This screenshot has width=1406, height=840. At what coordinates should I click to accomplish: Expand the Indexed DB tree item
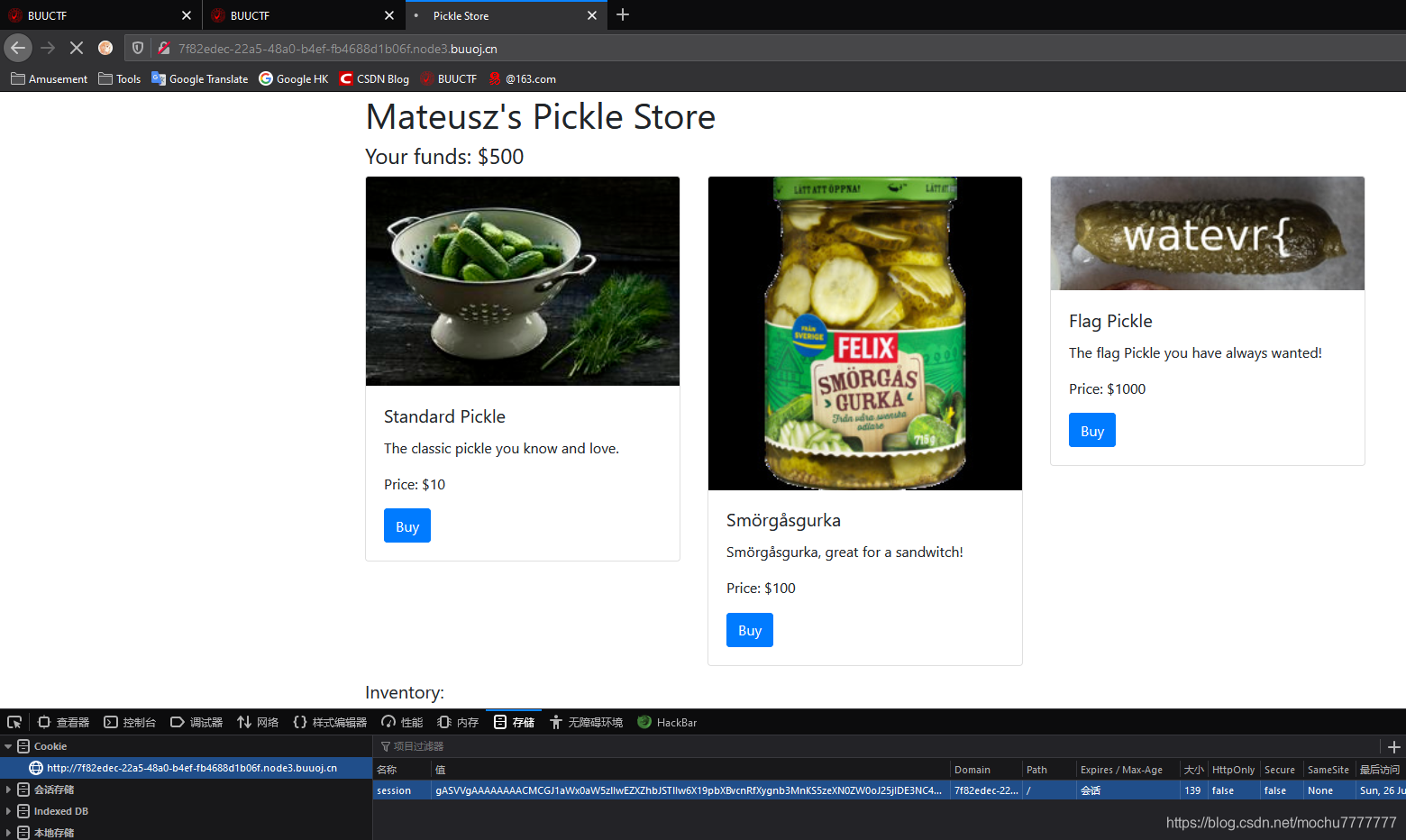click(8, 810)
